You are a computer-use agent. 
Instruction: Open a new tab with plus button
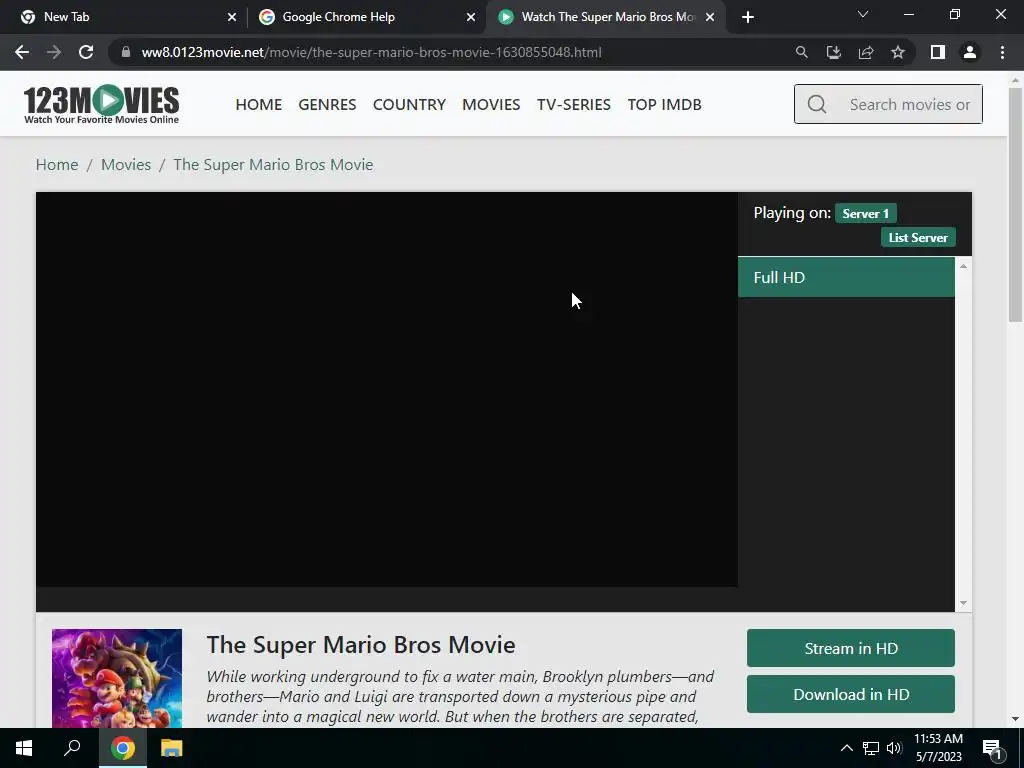point(748,17)
